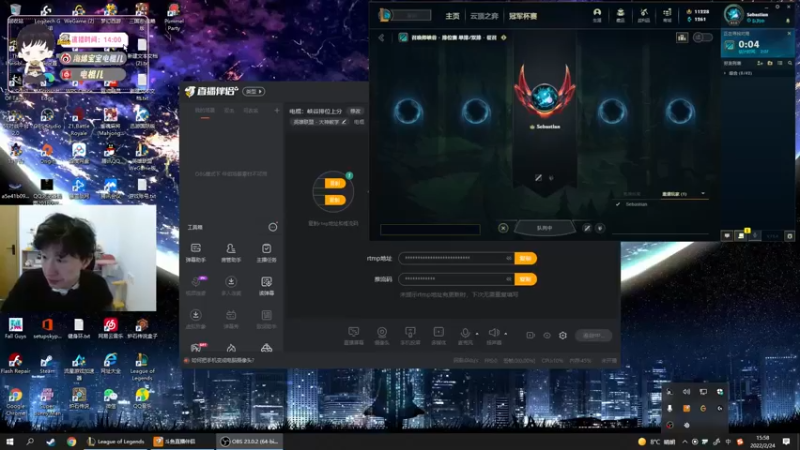Click the toolbox more options circle icon

coord(273,227)
